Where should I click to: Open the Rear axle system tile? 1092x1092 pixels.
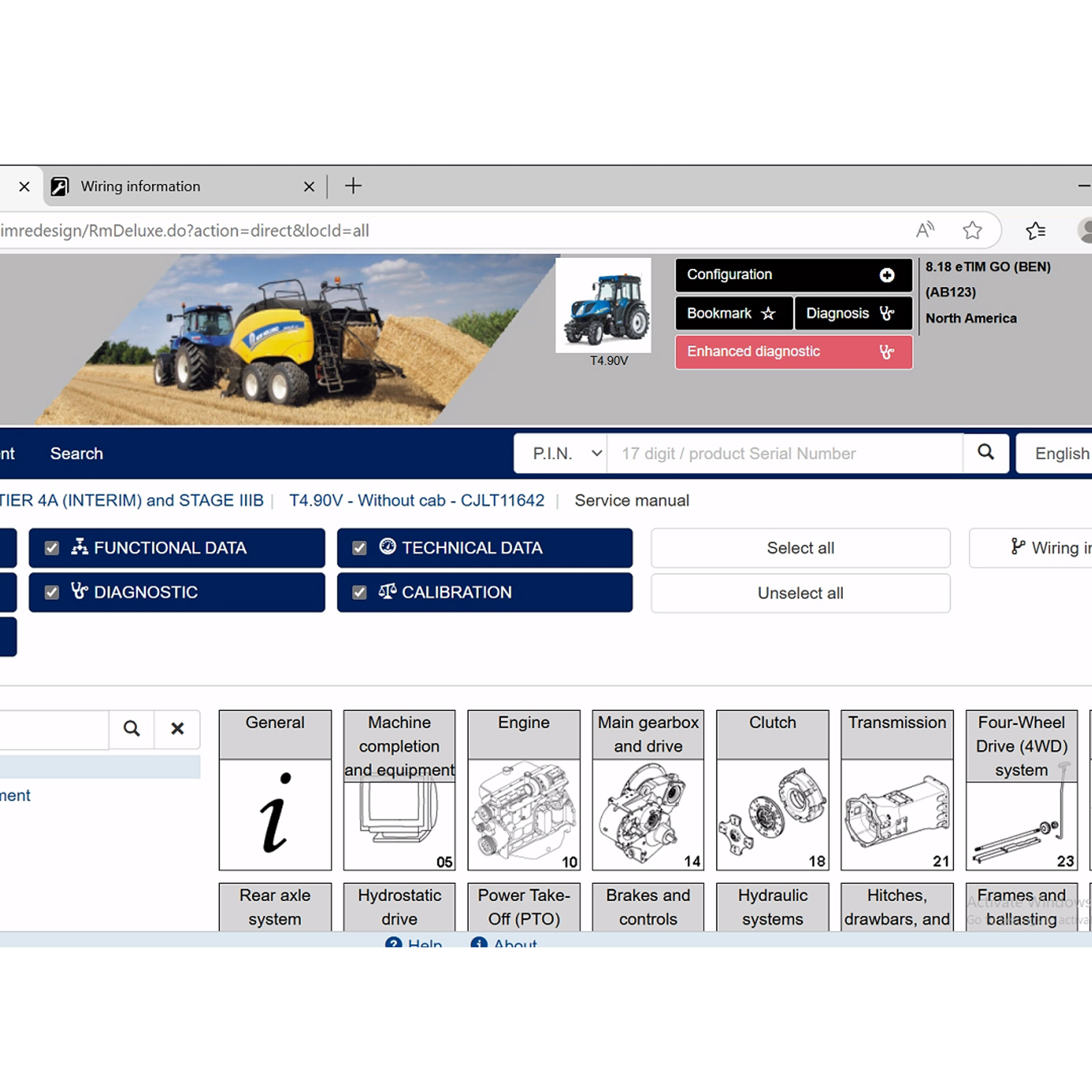(275, 907)
